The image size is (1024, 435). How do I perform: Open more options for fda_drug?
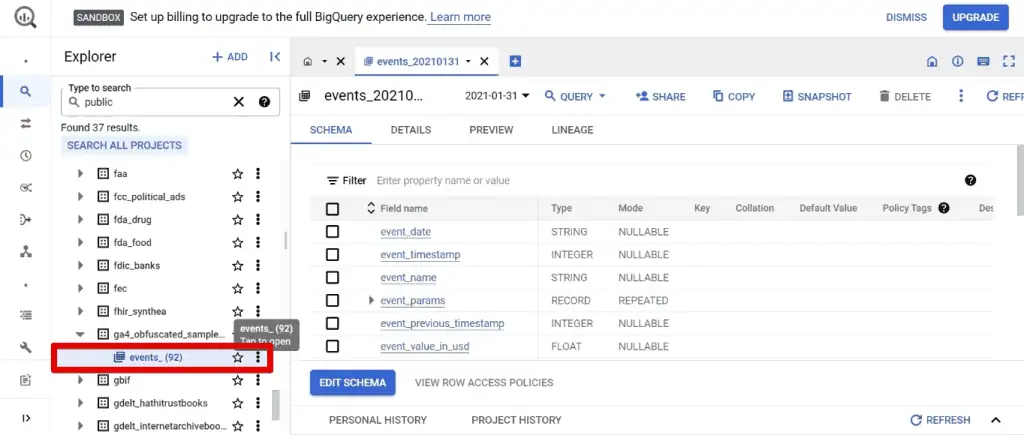click(258, 219)
